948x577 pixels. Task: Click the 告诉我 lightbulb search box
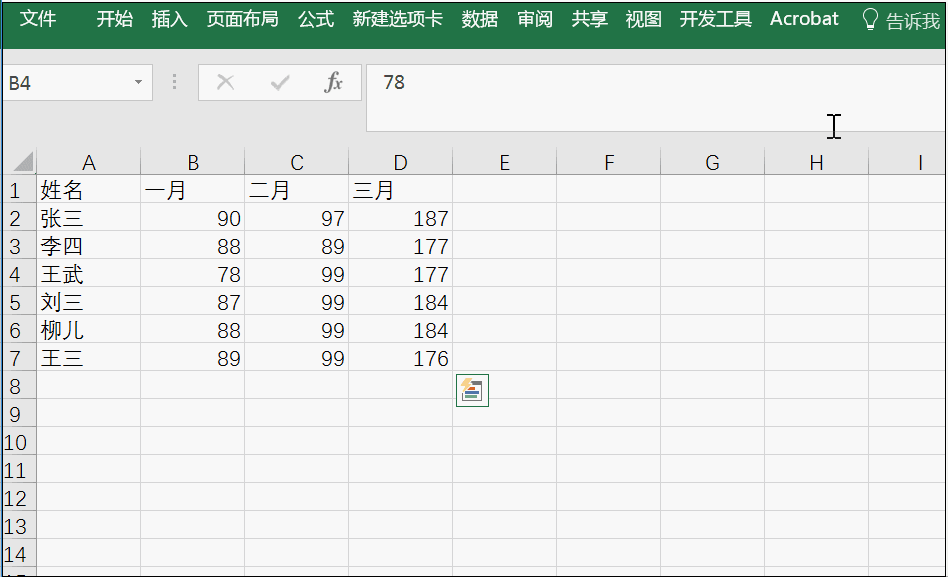click(901, 21)
